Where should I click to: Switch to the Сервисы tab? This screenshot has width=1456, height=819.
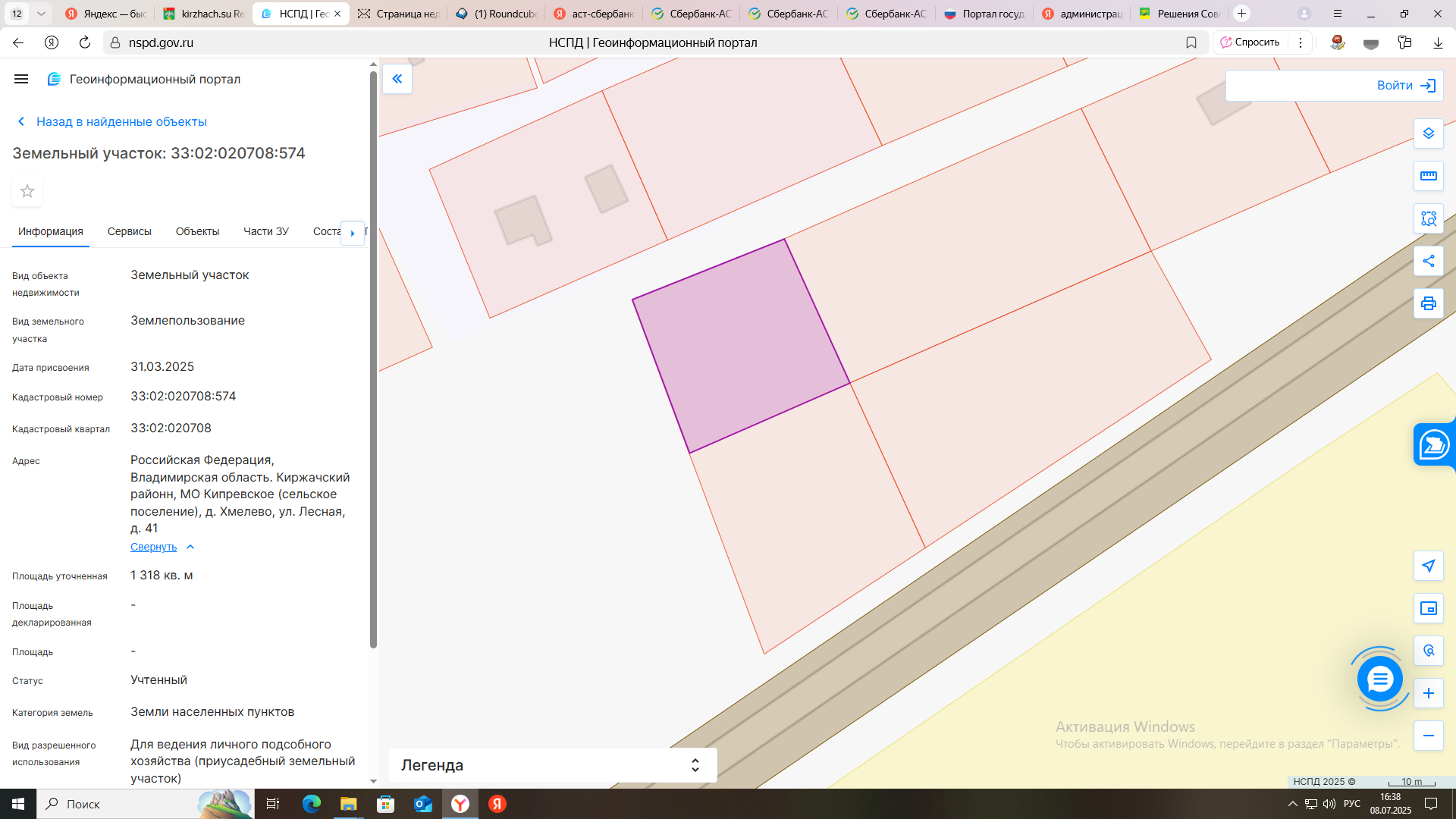[129, 231]
